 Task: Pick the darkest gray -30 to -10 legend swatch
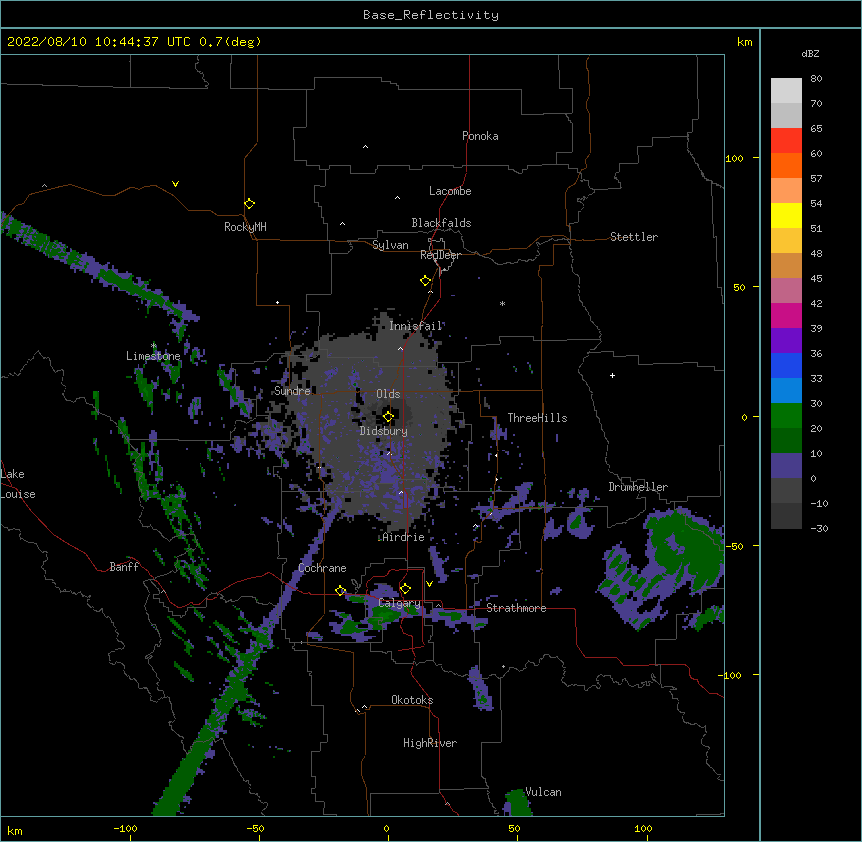pos(786,516)
